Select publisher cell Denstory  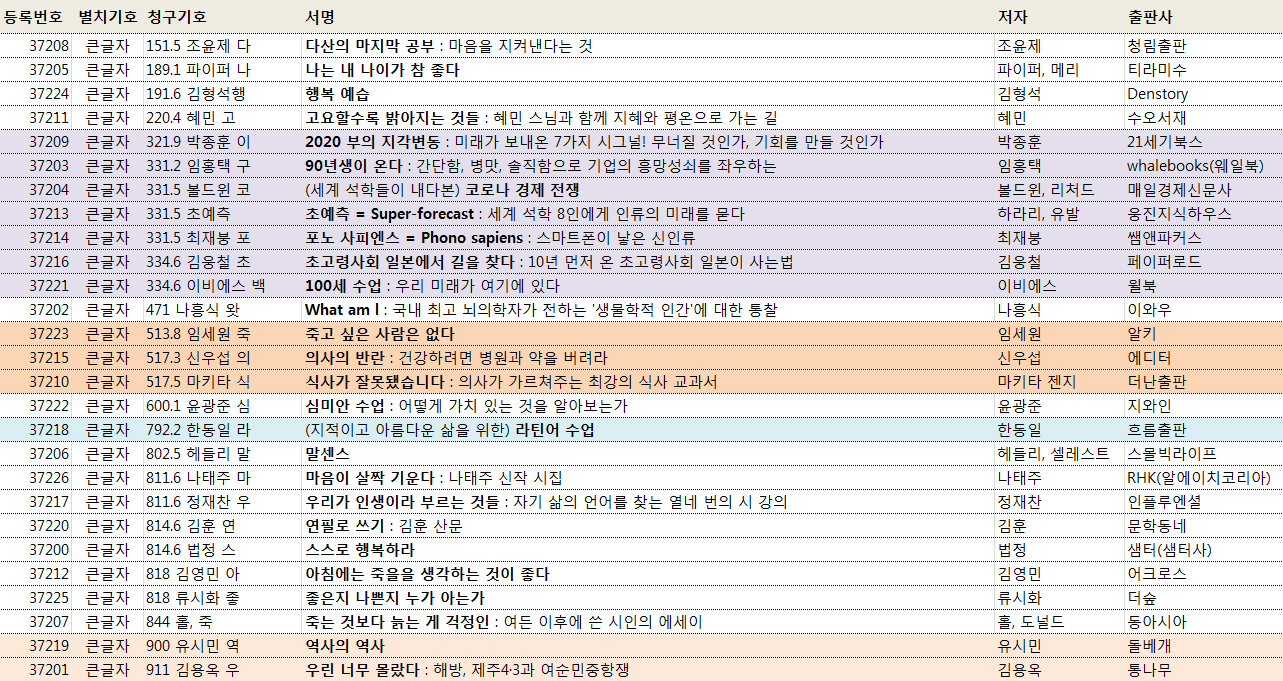[x=1157, y=94]
